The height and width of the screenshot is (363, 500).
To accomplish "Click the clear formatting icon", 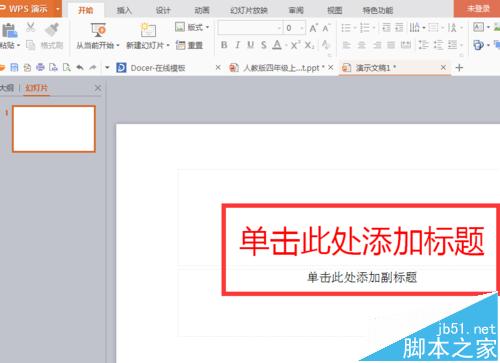I will [326, 45].
